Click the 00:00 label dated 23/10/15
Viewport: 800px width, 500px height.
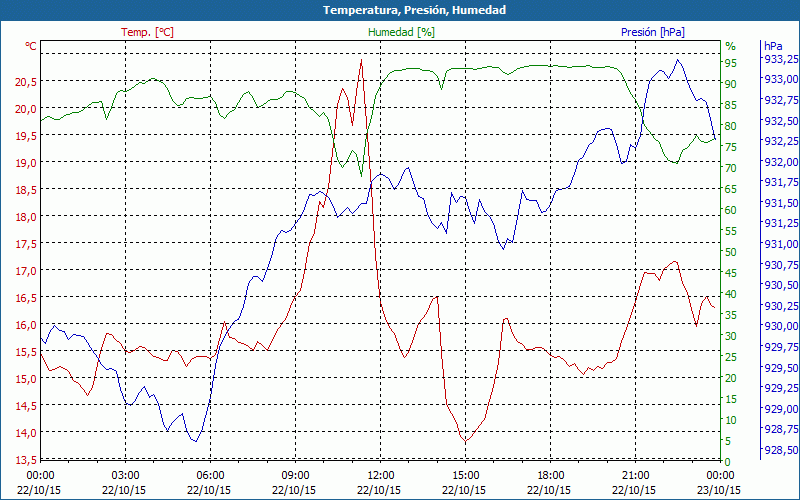720,476
